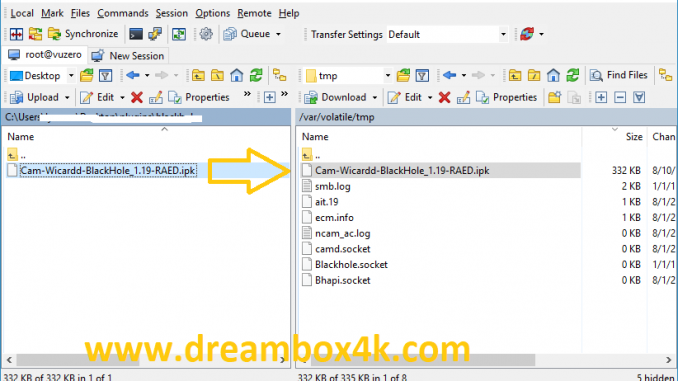Image resolution: width=678 pixels, height=381 pixels.
Task: Open the Preferences gear icon
Action: (x=206, y=34)
